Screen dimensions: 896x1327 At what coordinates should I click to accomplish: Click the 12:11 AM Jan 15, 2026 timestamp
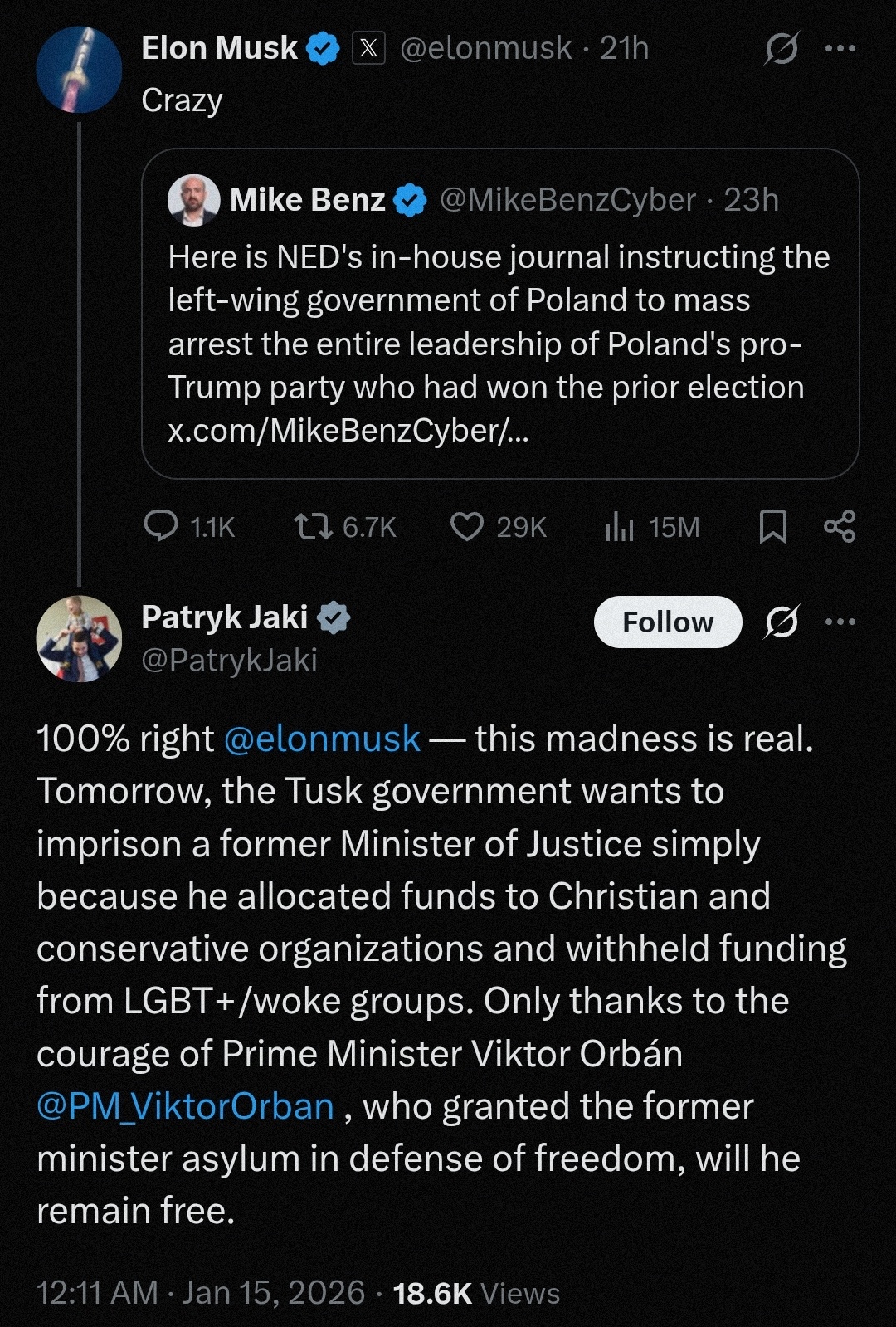tap(200, 1292)
